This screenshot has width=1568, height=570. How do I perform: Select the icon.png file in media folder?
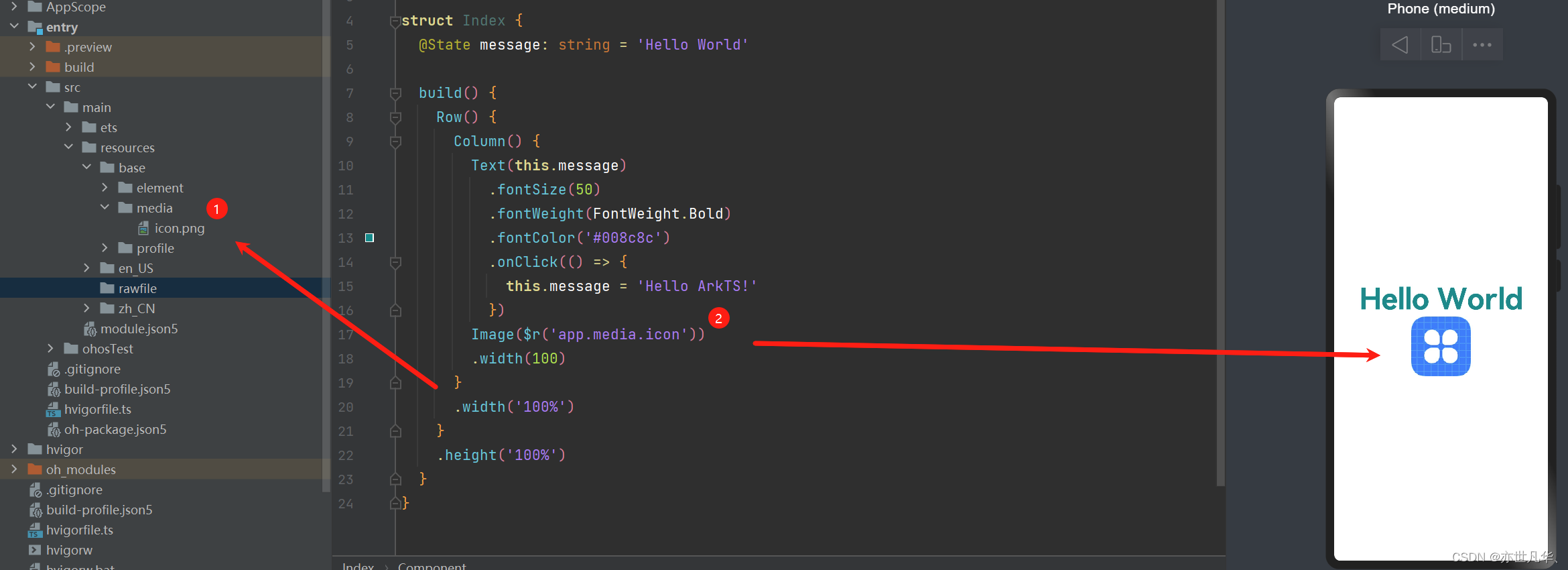(179, 229)
